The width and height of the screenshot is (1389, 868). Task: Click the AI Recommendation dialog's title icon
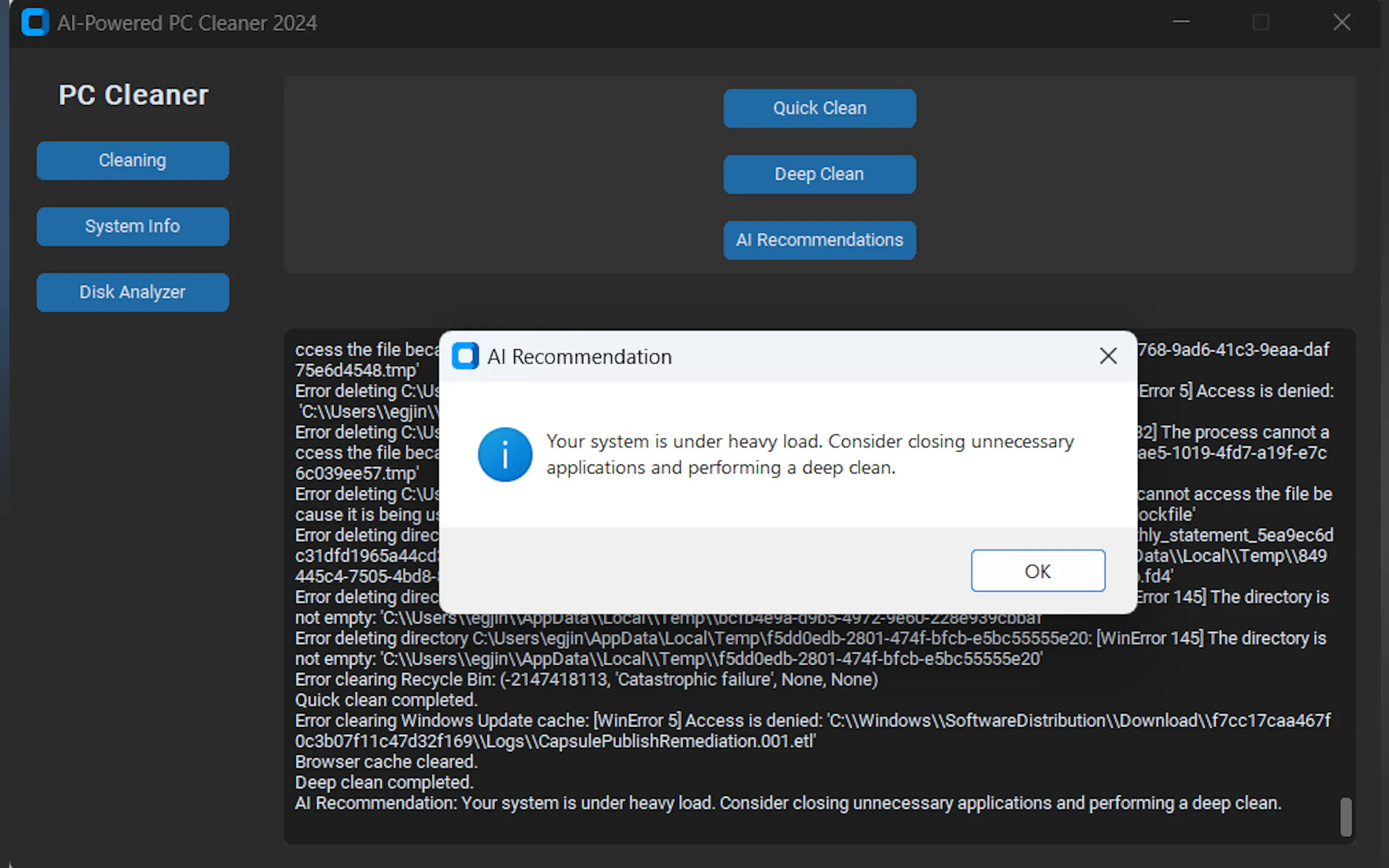[465, 356]
